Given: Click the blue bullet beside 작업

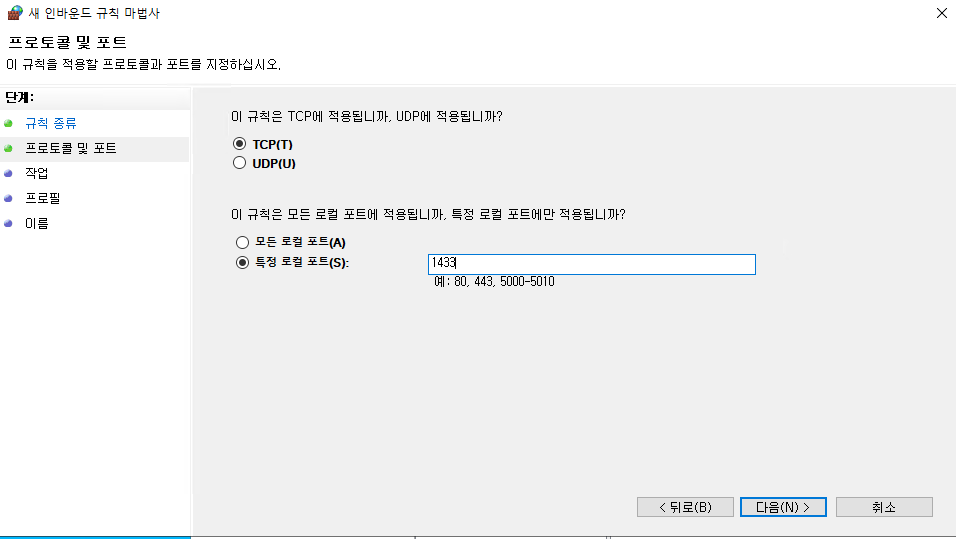Looking at the screenshot, I should coord(9,173).
